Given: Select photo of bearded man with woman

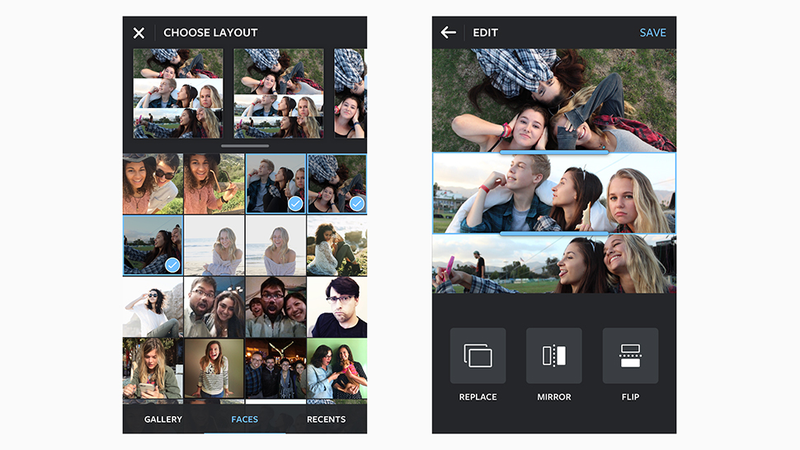Looking at the screenshot, I should point(214,307).
